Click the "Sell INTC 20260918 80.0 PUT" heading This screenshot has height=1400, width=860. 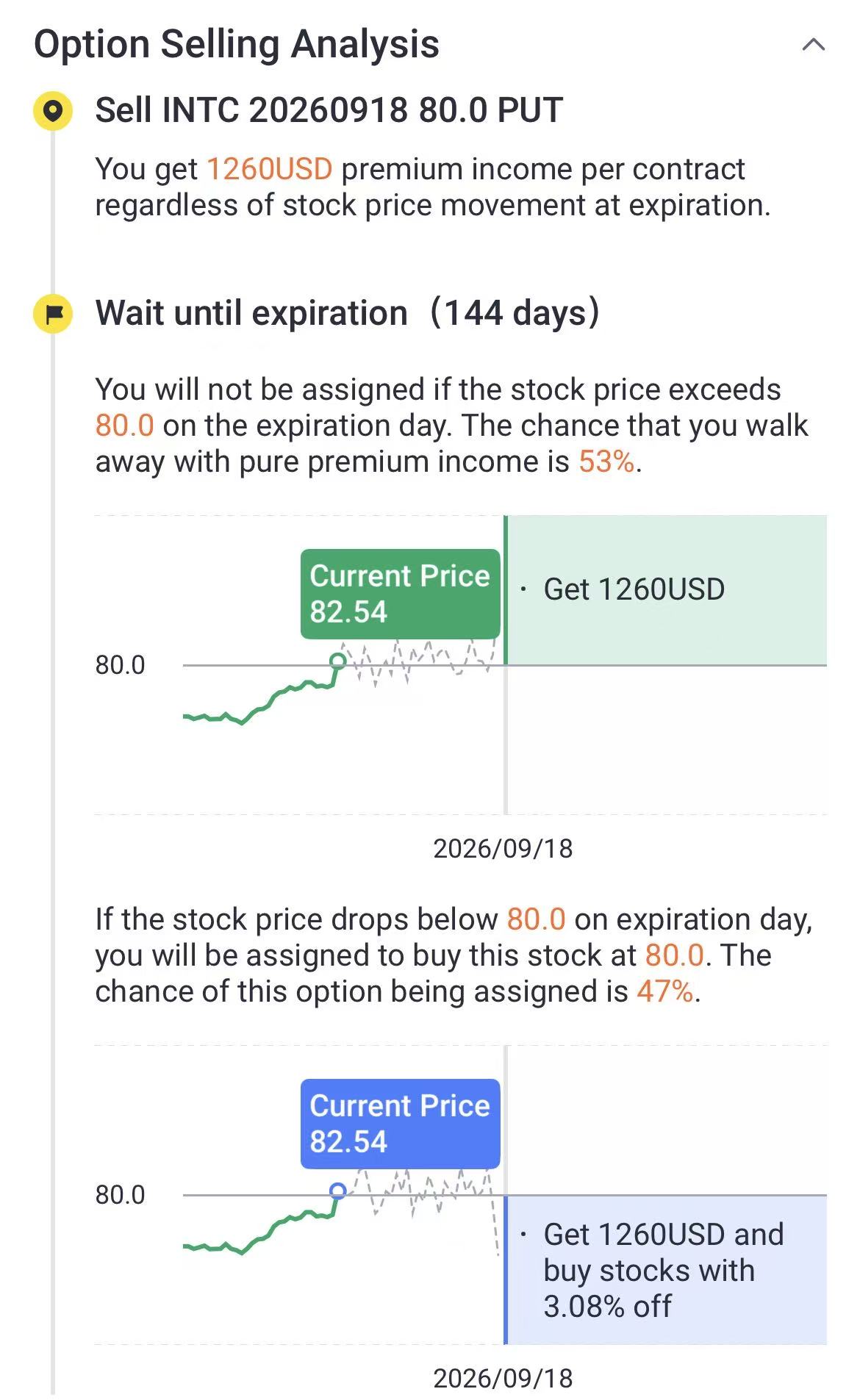(329, 111)
